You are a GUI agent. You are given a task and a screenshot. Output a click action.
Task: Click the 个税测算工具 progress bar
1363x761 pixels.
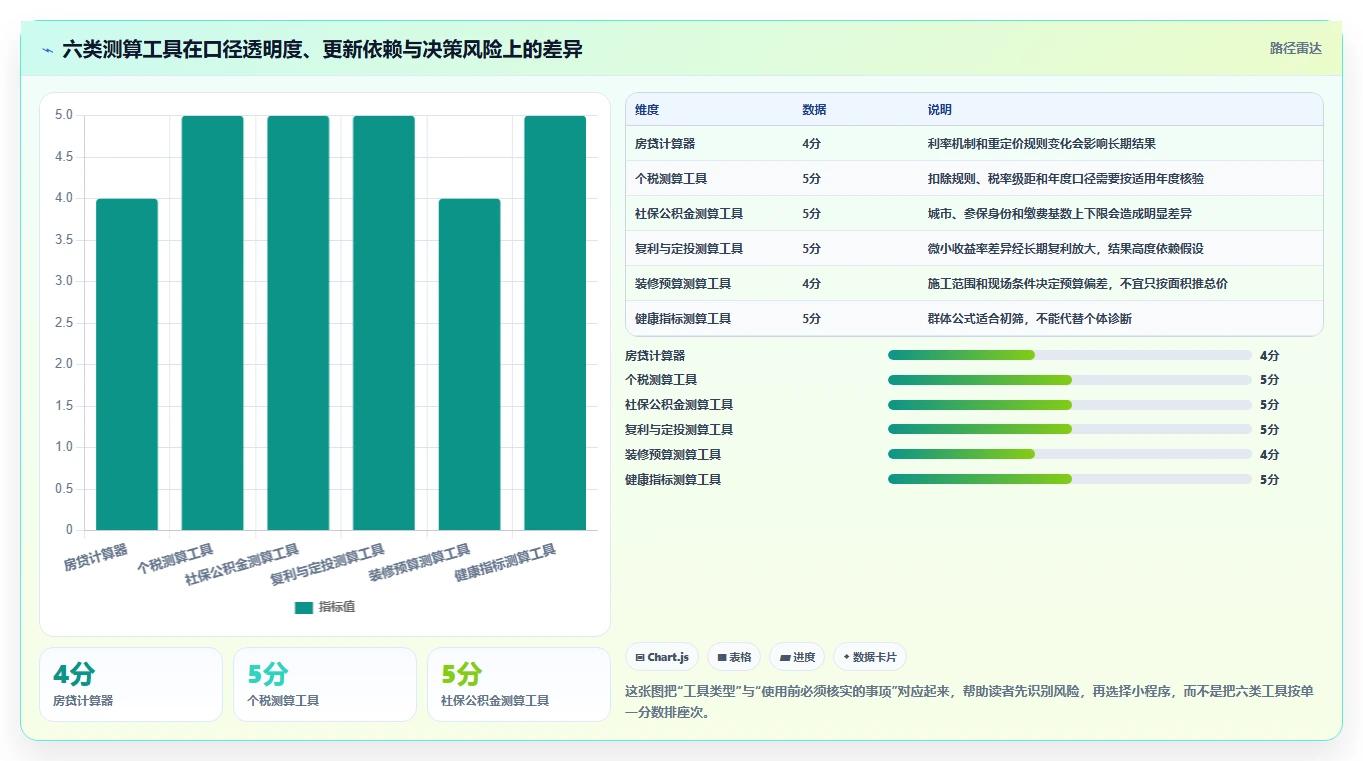(x=1070, y=380)
